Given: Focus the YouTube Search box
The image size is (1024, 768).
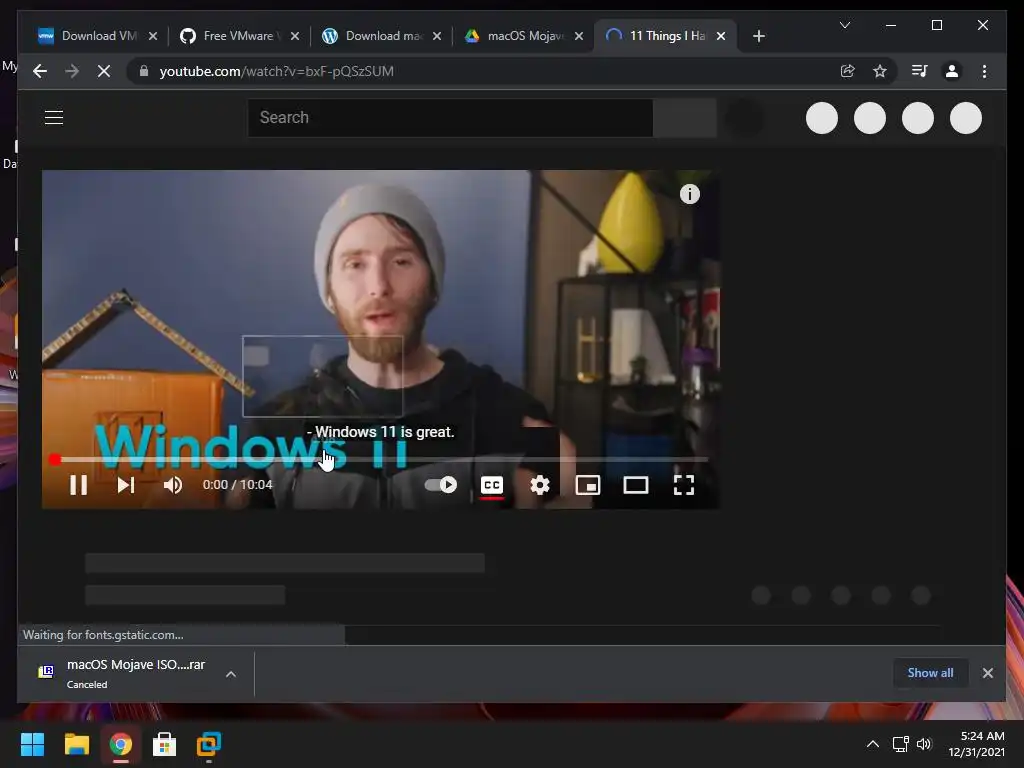Looking at the screenshot, I should 450,118.
